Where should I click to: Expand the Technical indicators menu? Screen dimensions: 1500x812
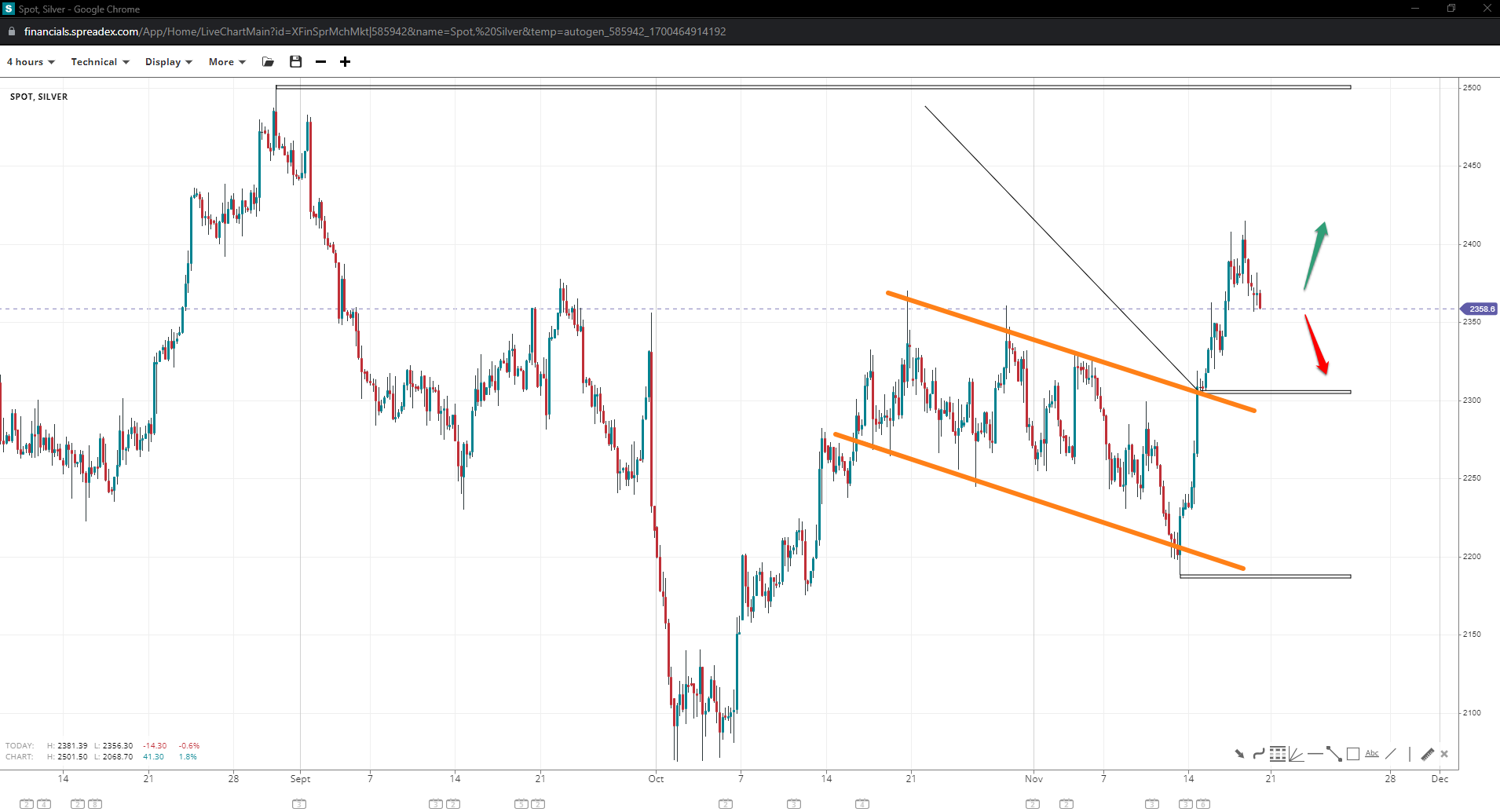[x=100, y=62]
